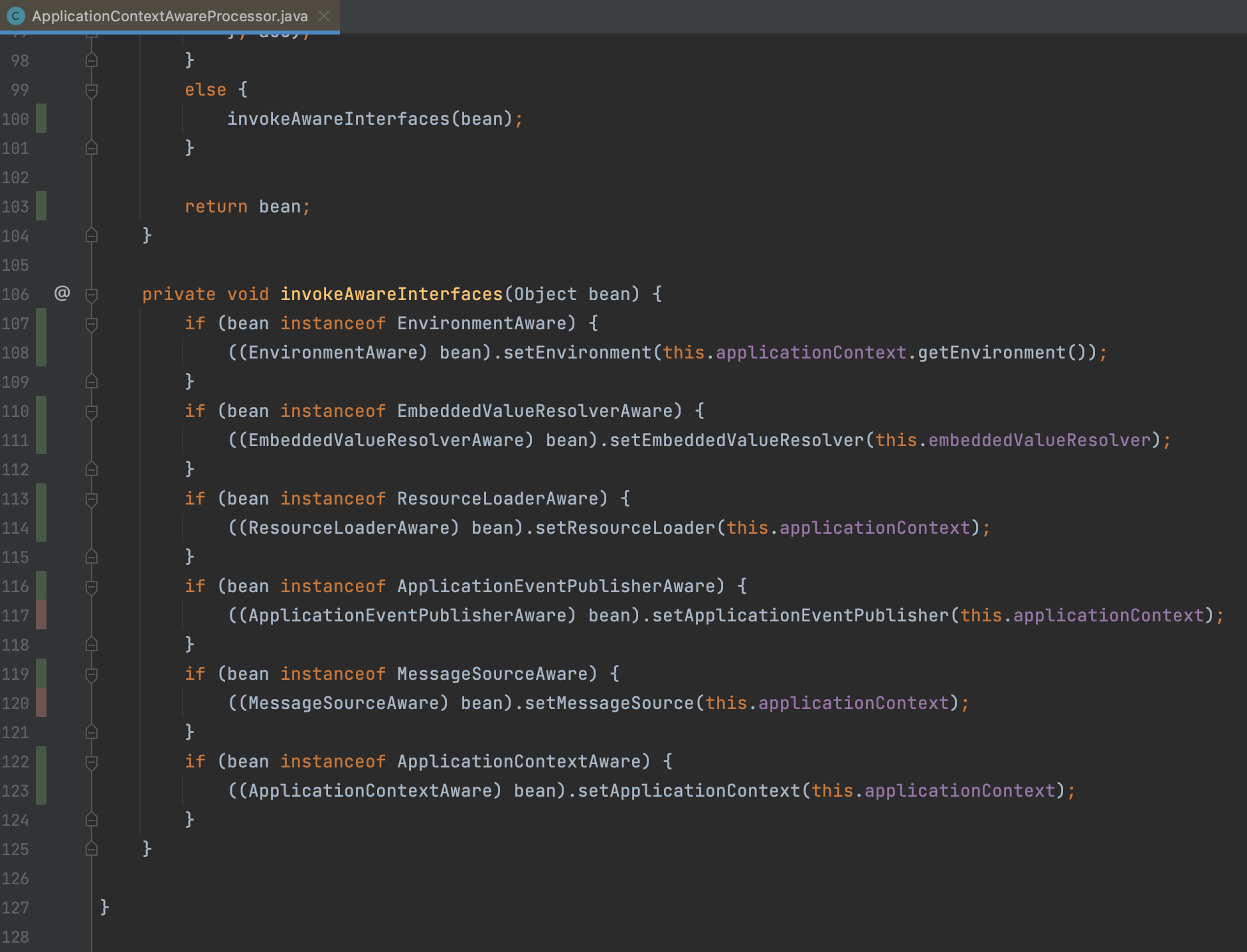Select the ApplicationContextAwareProcessor.java editor tab
Image resolution: width=1247 pixels, height=952 pixels.
tap(169, 16)
